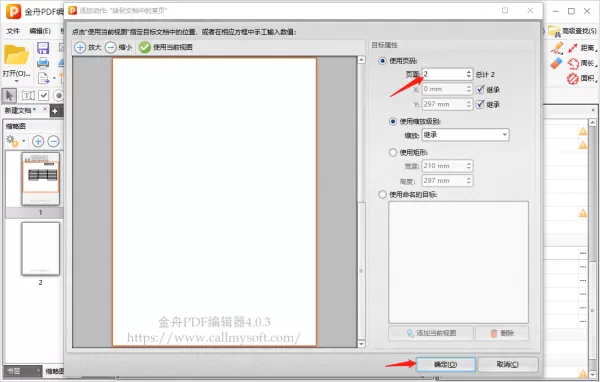
Task: Open the 缩放 dropdown showing 继承
Action: [x=465, y=135]
